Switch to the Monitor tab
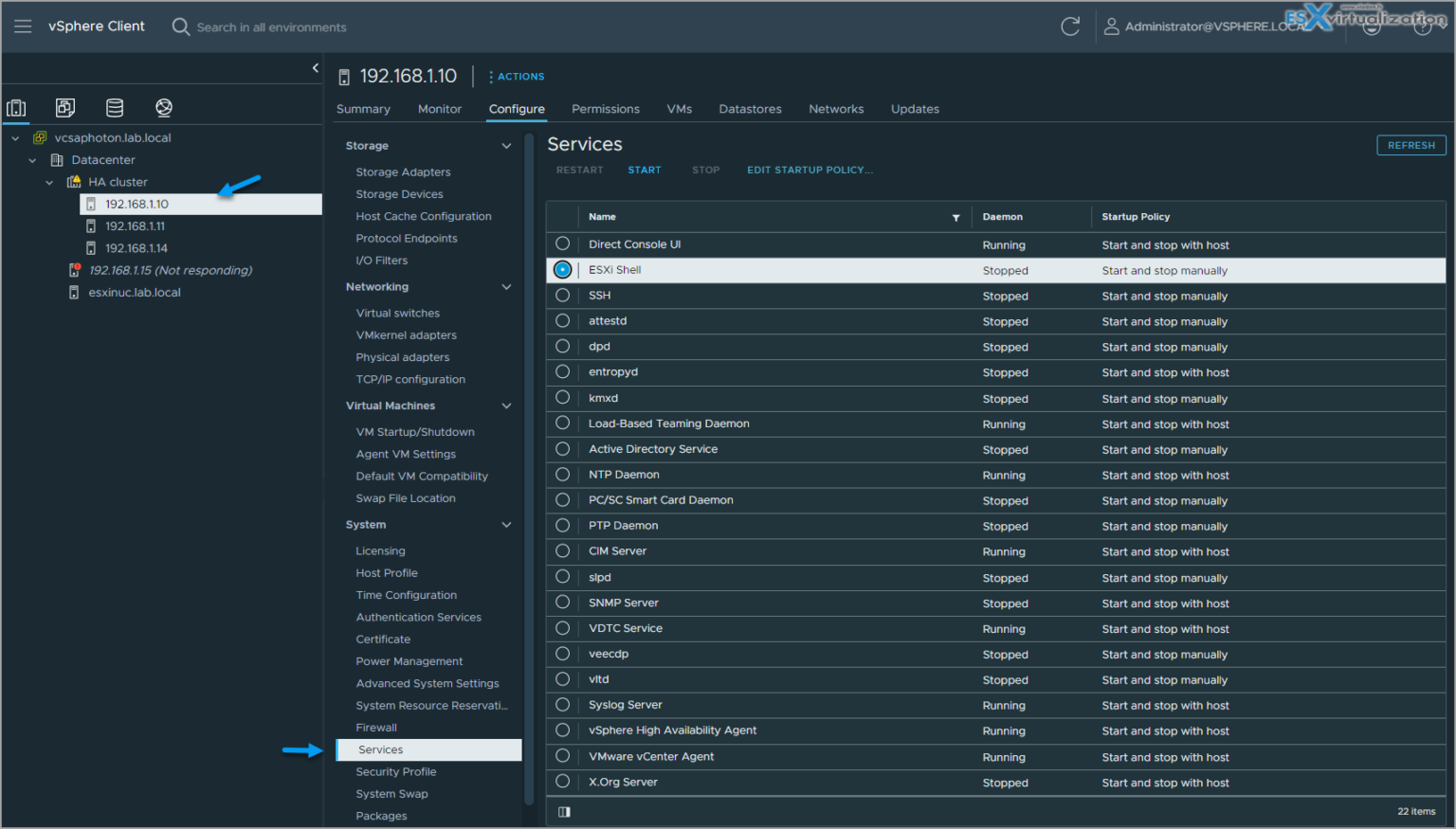This screenshot has height=829, width=1456. pos(440,109)
